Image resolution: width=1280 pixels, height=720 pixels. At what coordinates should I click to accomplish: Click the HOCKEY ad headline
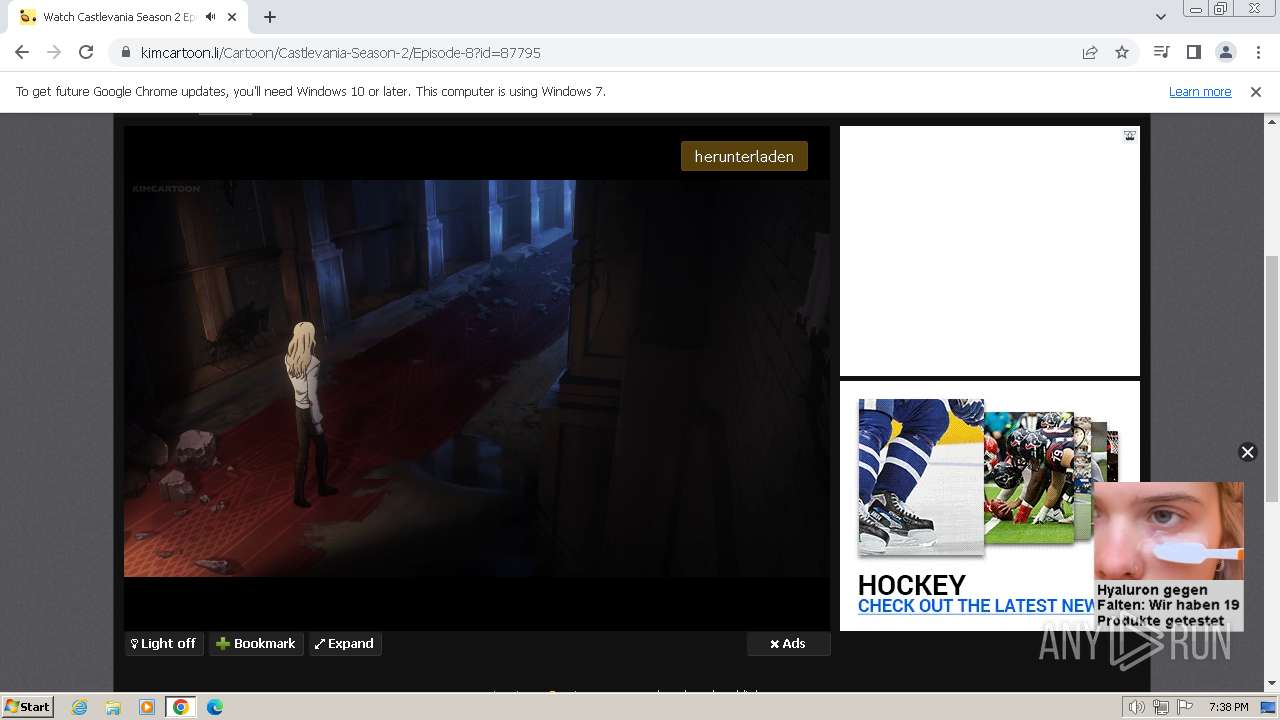(911, 585)
